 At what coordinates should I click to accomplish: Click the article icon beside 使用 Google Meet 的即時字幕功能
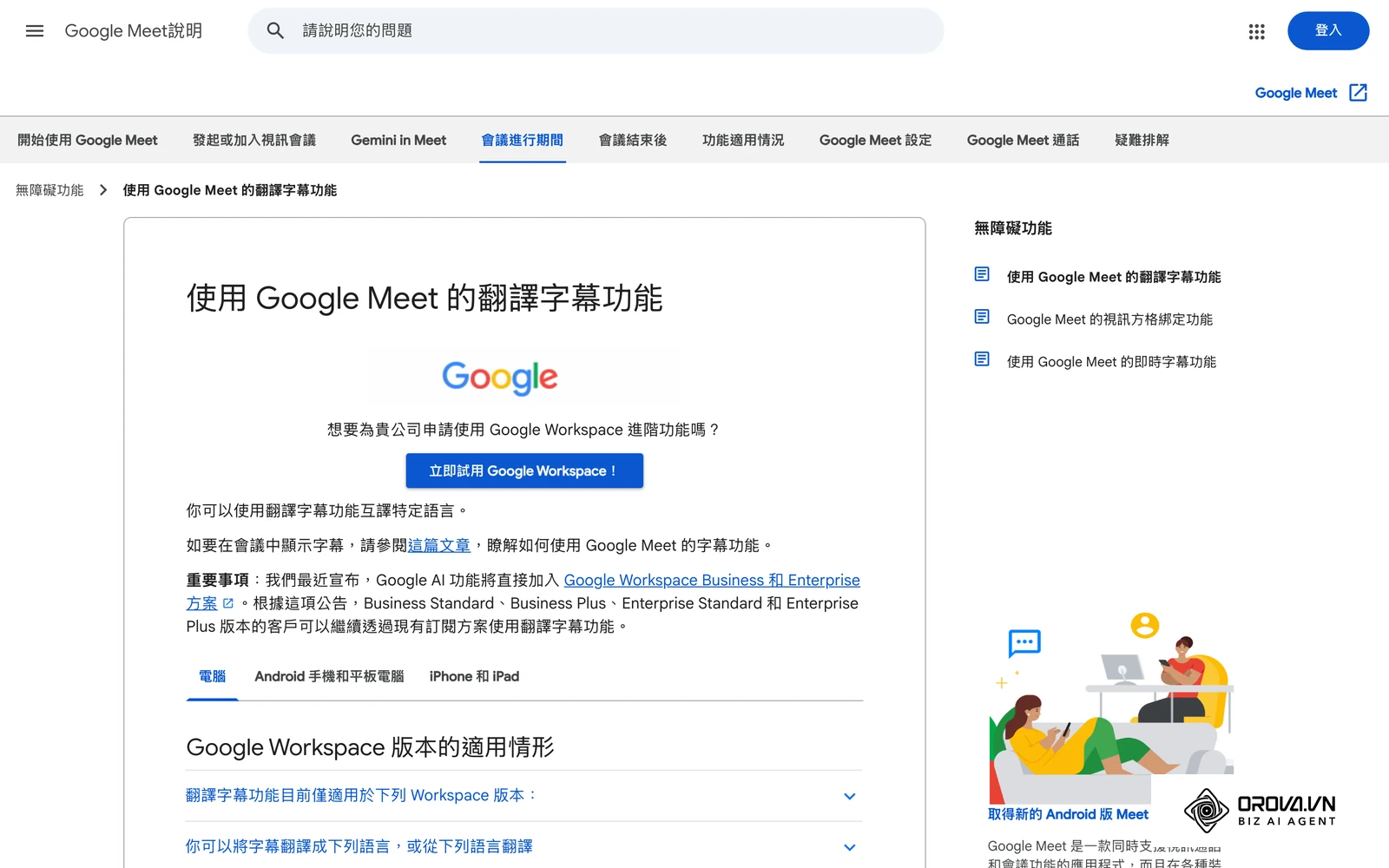point(982,359)
